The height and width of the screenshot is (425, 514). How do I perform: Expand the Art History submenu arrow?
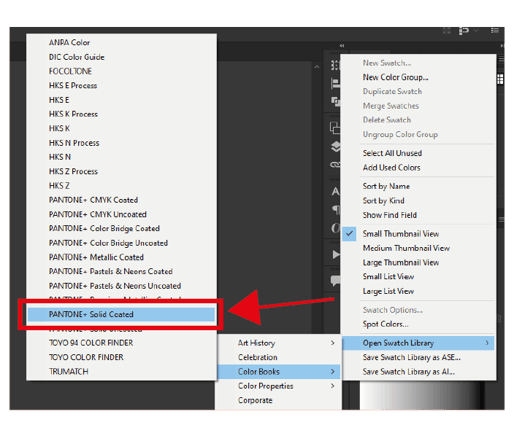point(332,343)
